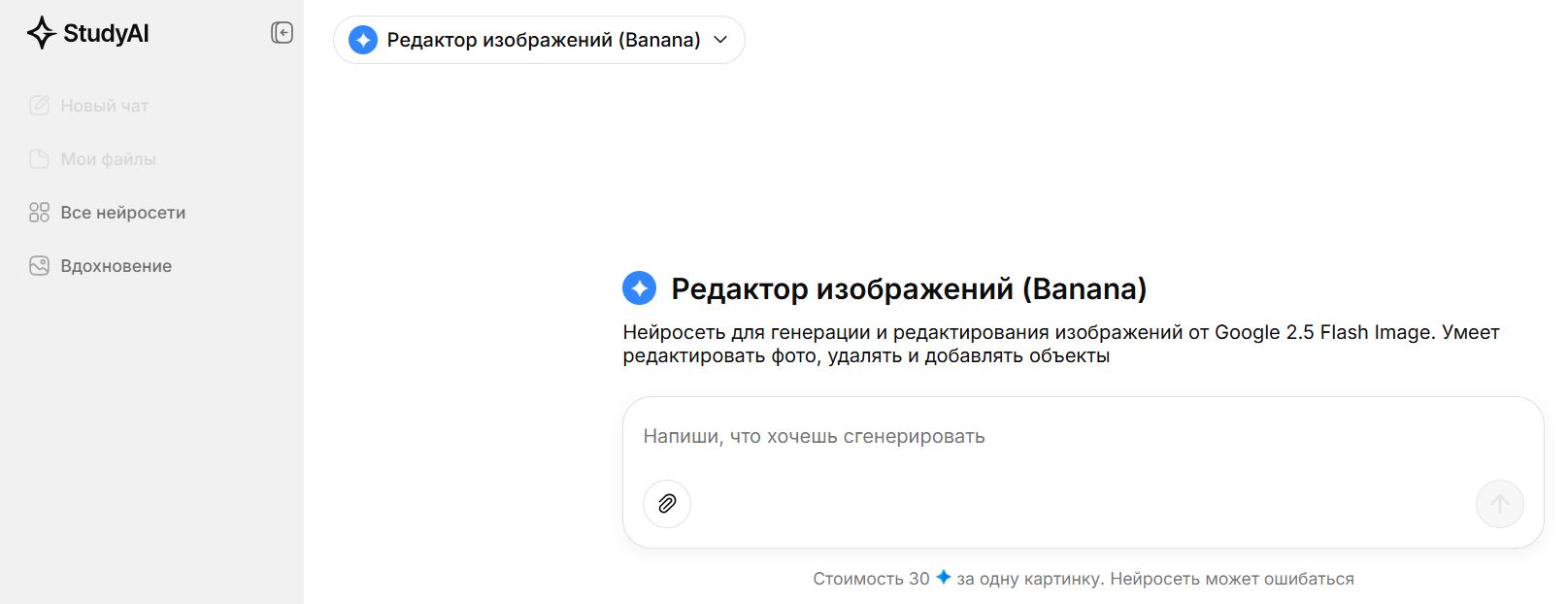Click the «Редактор изображений (Banana)» heading text

[x=909, y=288]
